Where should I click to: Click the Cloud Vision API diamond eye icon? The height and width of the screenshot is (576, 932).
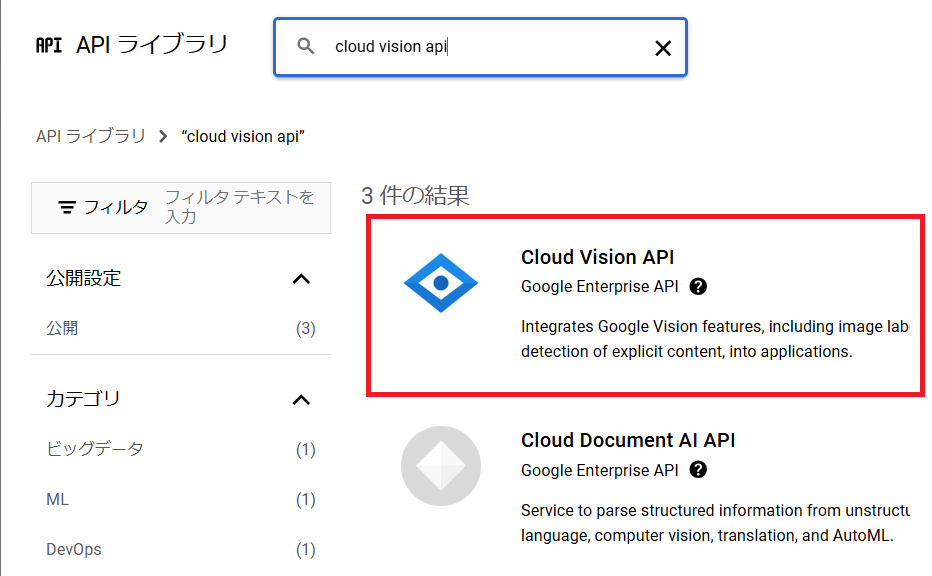(440, 283)
